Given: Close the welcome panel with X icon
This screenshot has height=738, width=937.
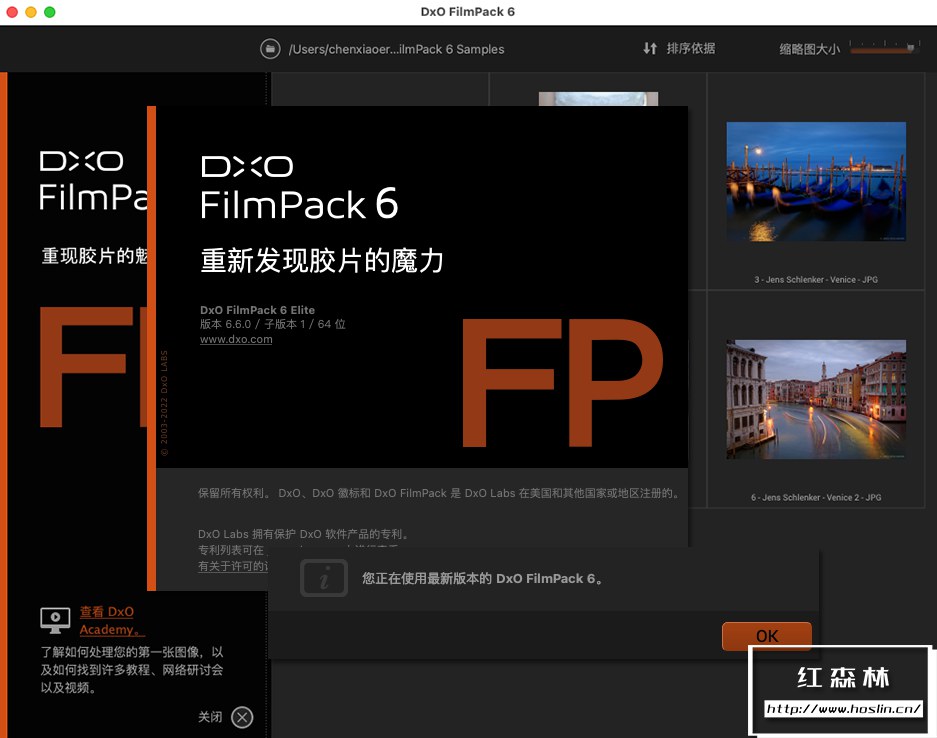Looking at the screenshot, I should pos(242,717).
